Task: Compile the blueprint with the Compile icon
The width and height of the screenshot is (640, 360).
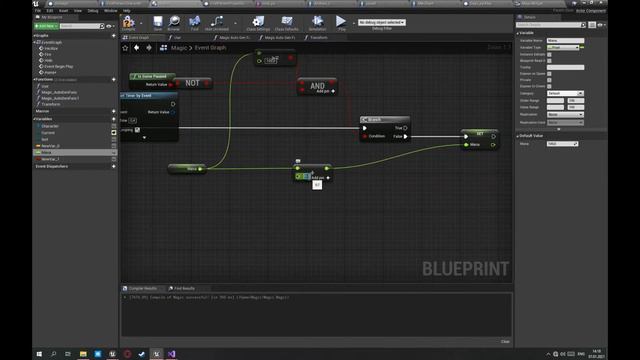Action: [128, 22]
